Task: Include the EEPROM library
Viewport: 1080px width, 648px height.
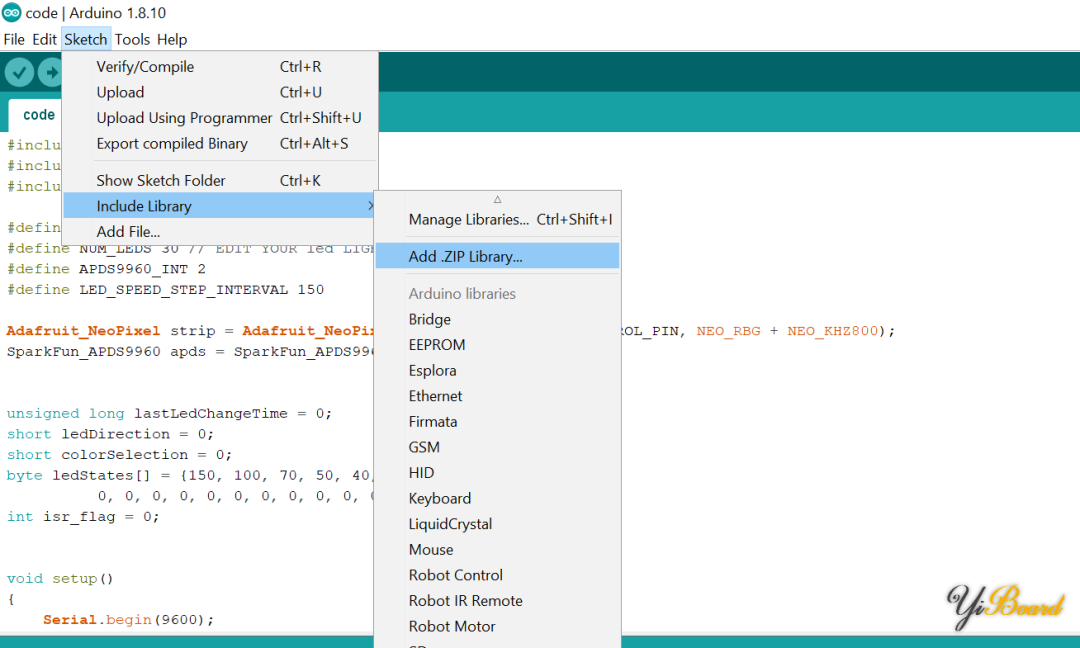Action: 497,345
